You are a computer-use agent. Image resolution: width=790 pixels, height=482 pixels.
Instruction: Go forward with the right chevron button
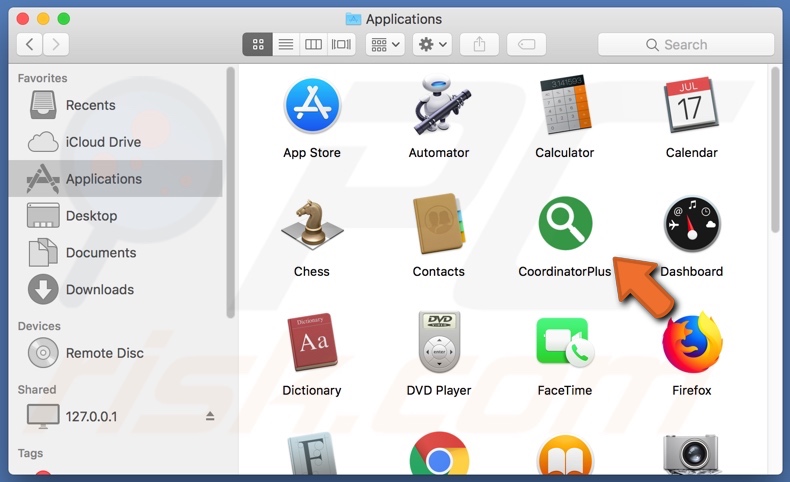pyautogui.click(x=56, y=44)
